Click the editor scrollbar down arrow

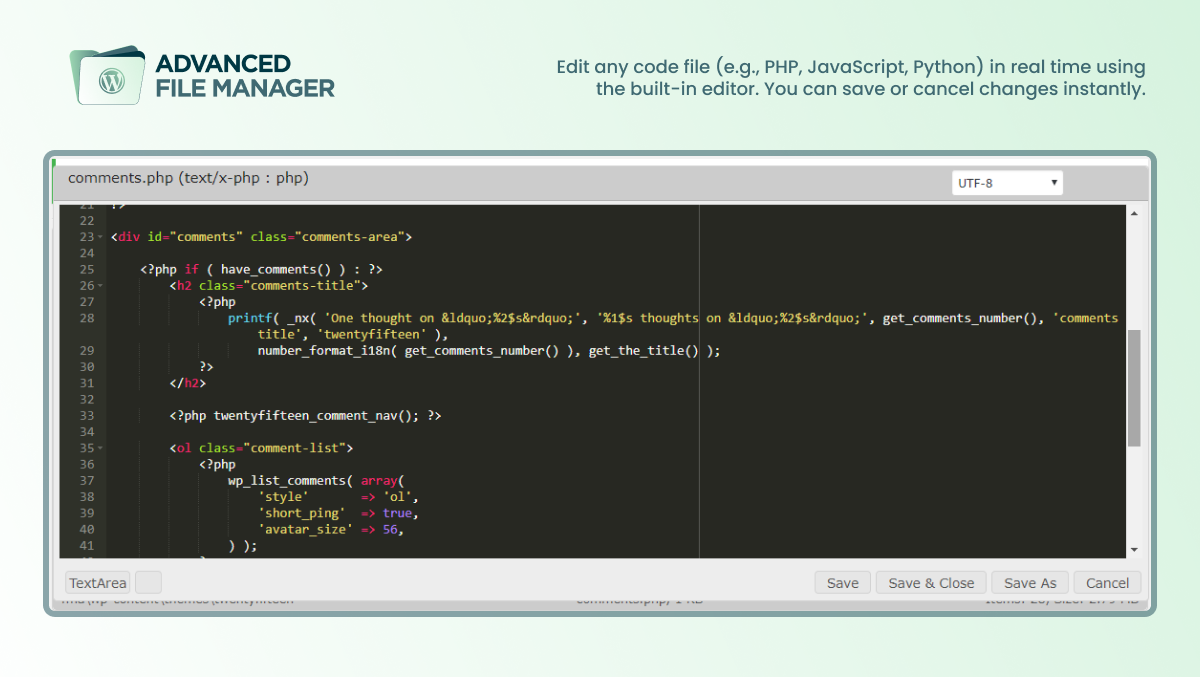tap(1134, 550)
